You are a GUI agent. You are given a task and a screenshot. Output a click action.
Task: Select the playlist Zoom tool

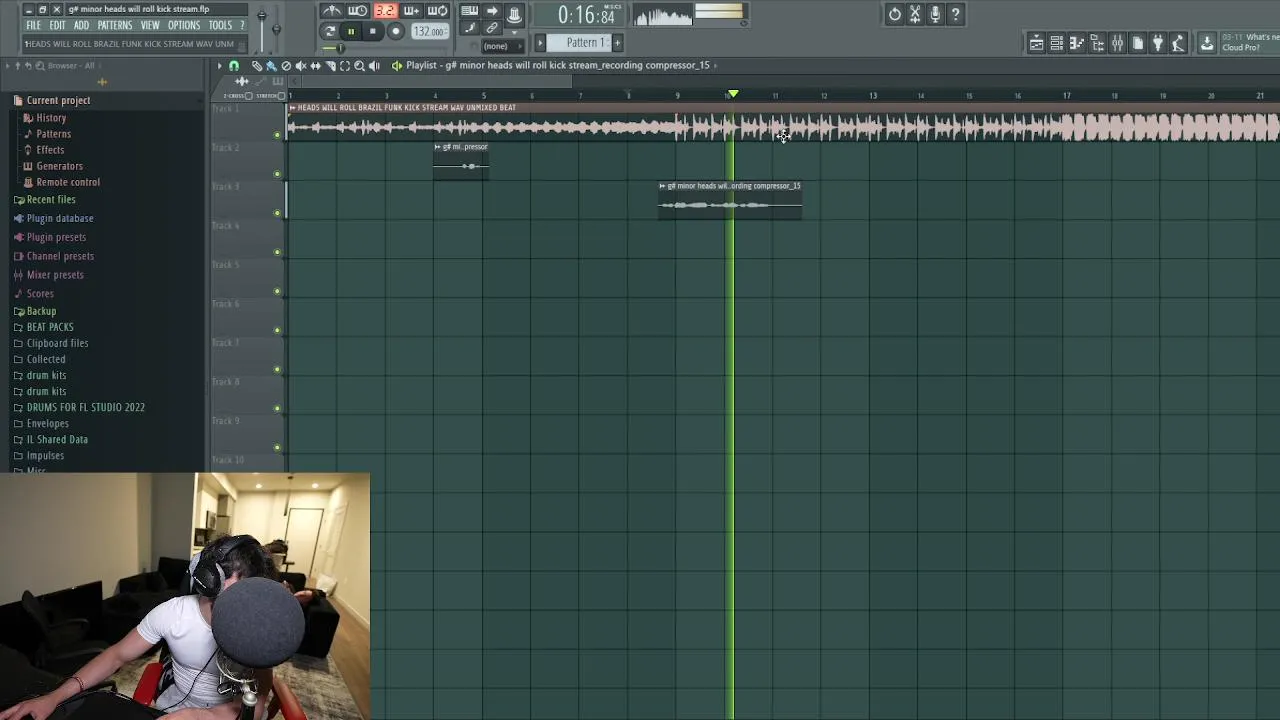click(x=359, y=65)
